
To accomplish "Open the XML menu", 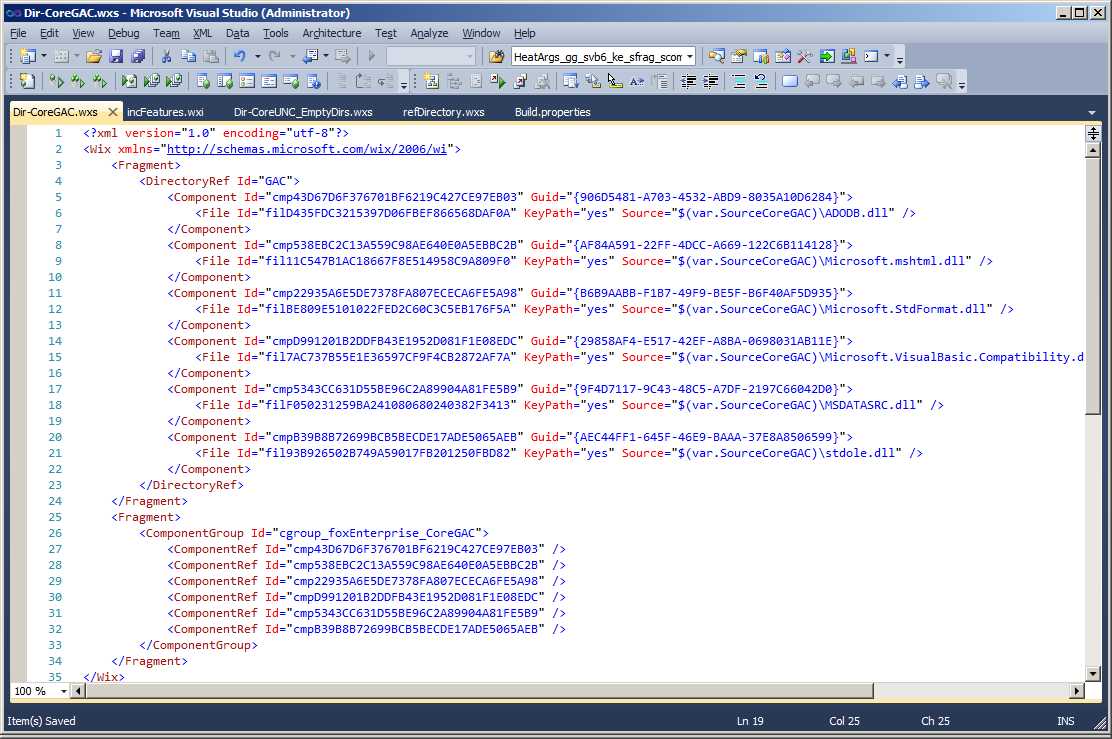I will 202,33.
